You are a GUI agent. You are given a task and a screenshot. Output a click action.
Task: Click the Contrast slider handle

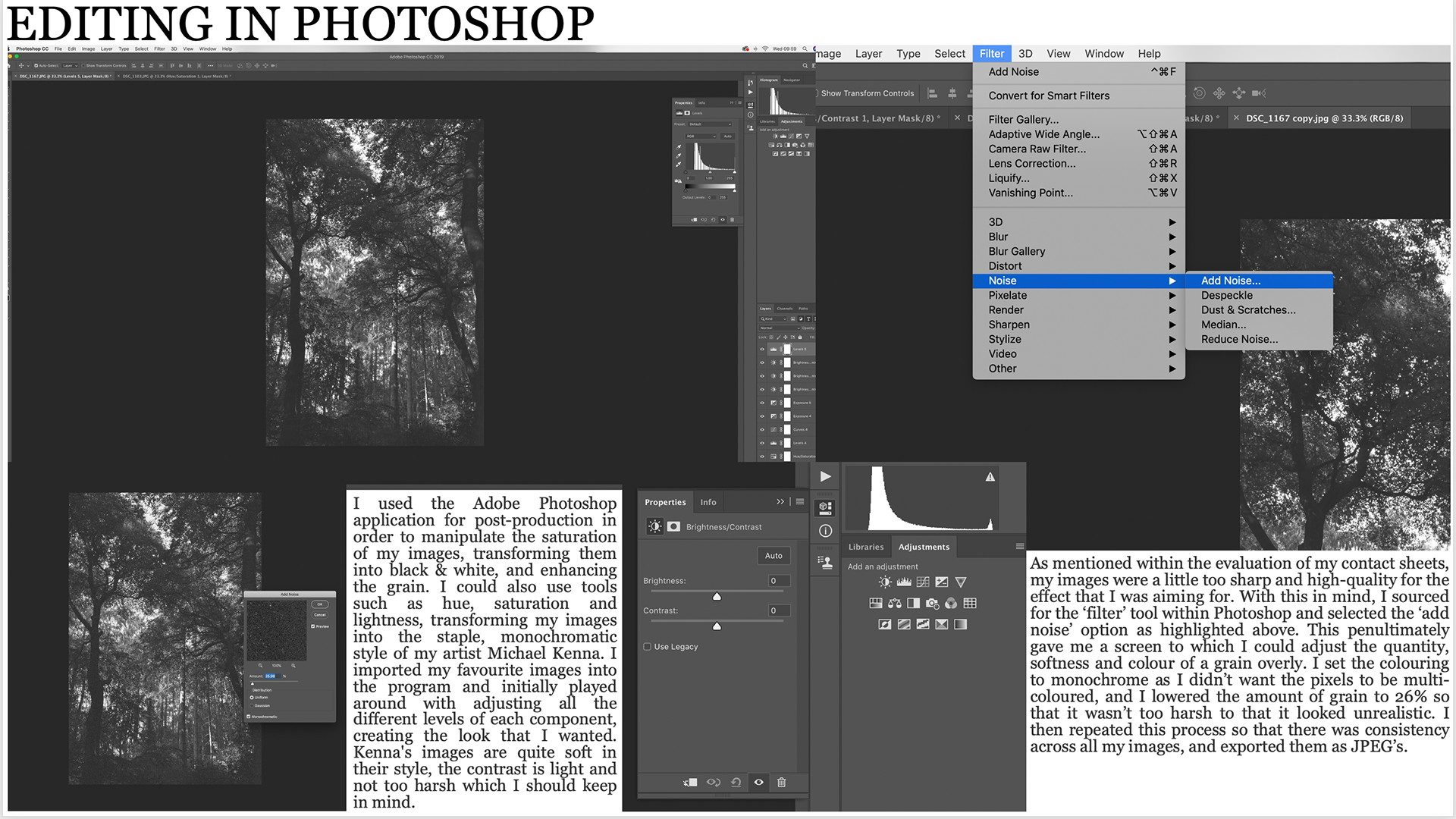(717, 626)
